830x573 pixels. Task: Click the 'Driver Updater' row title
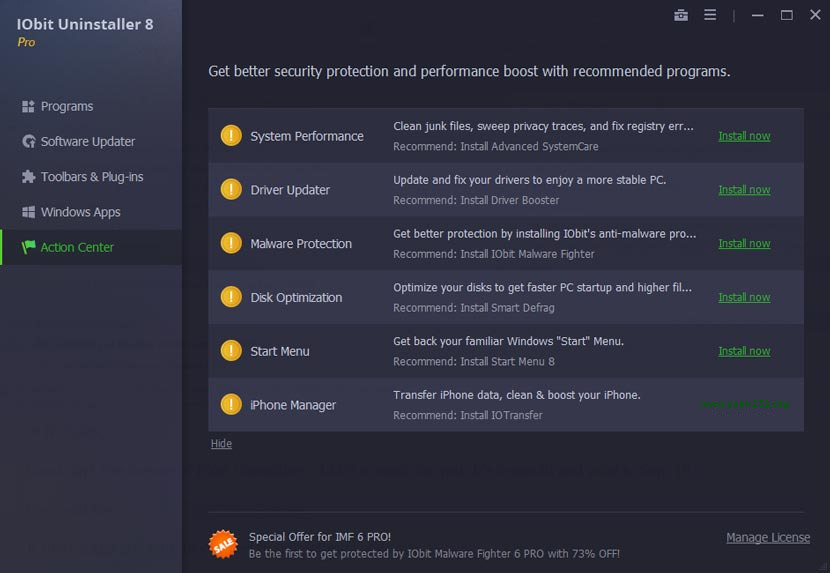click(x=290, y=190)
